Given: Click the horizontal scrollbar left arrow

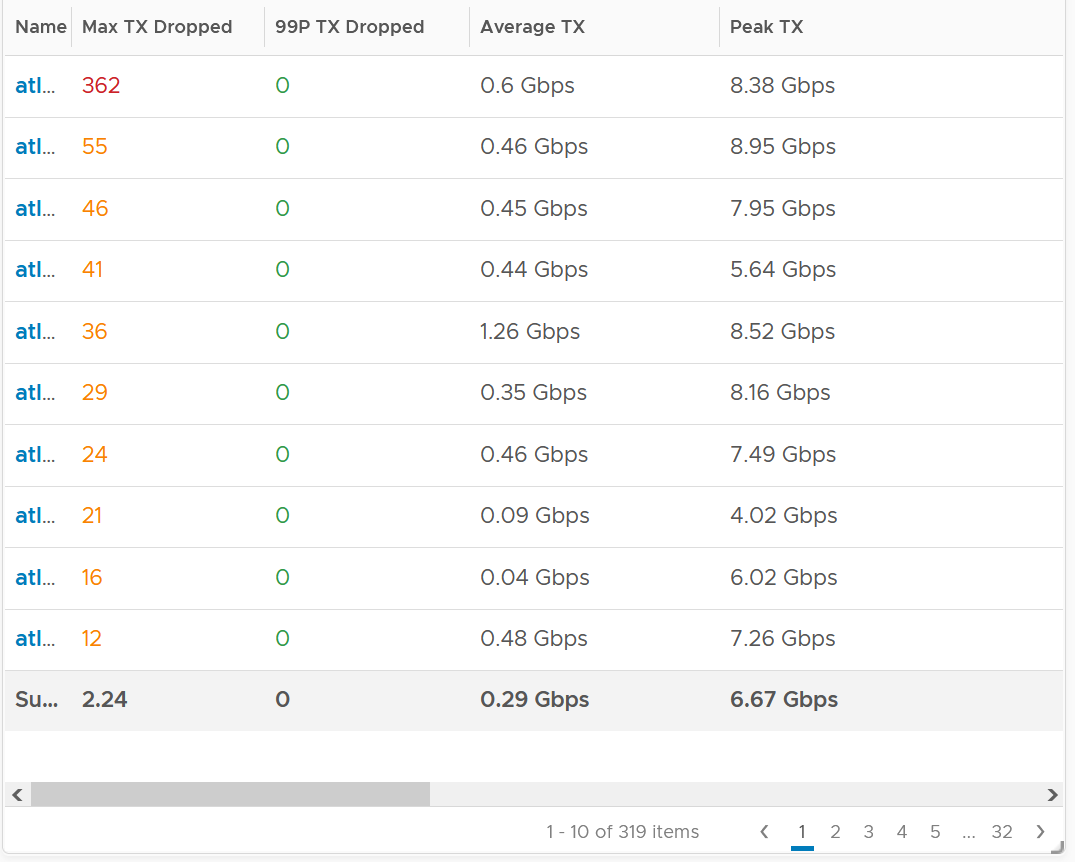Looking at the screenshot, I should (17, 795).
